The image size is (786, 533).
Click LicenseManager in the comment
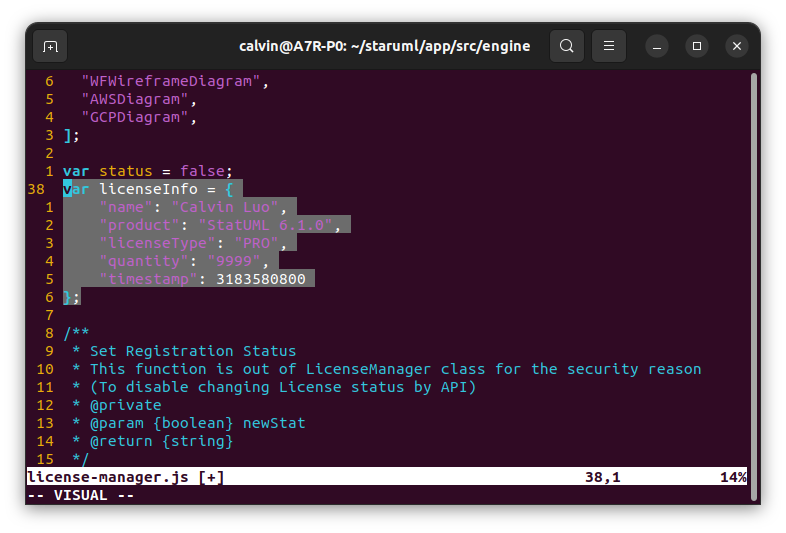[368, 370]
